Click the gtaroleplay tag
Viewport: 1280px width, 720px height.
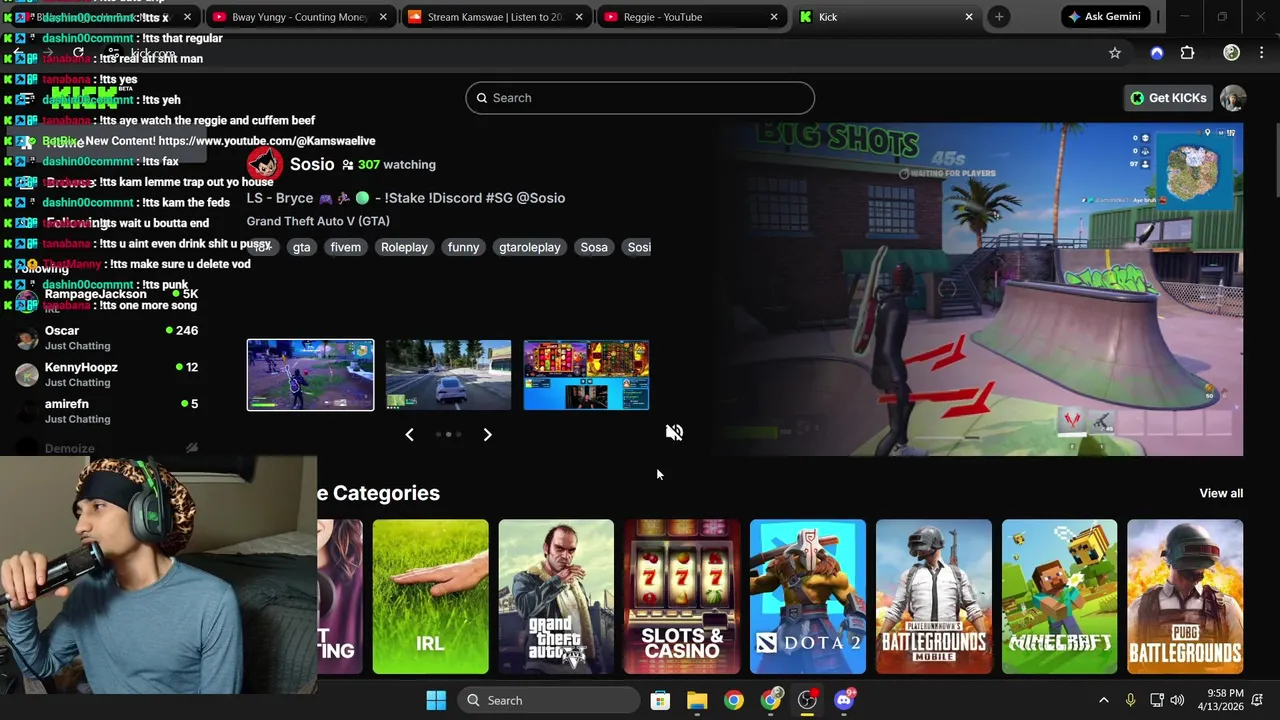(530, 247)
